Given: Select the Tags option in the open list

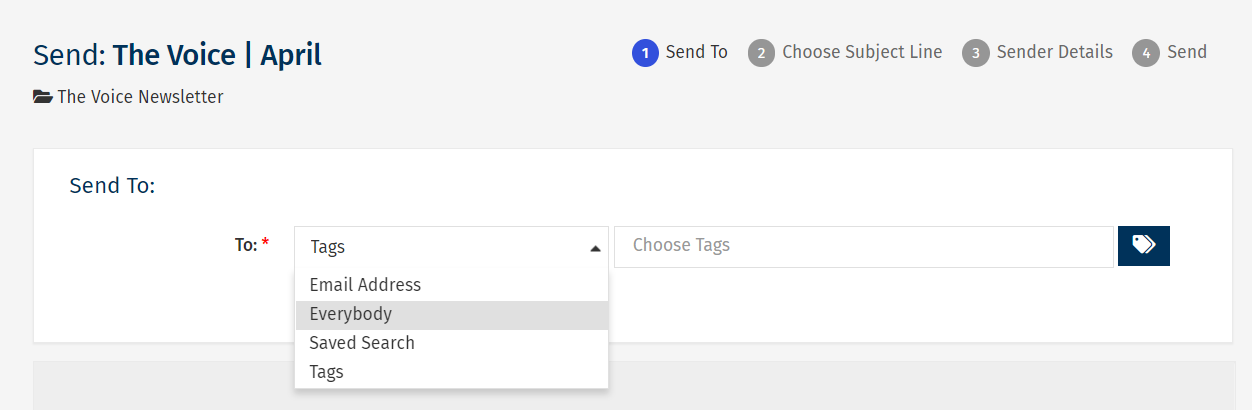Looking at the screenshot, I should click(x=326, y=372).
